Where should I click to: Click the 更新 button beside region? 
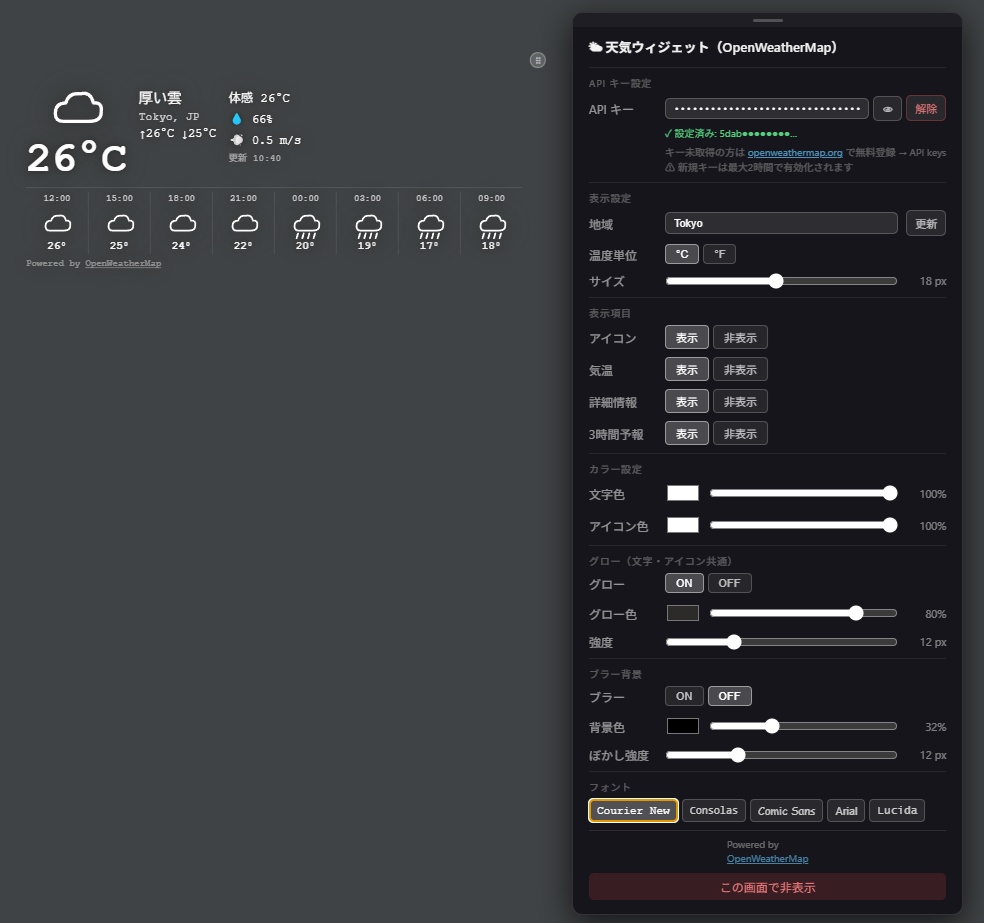point(926,223)
